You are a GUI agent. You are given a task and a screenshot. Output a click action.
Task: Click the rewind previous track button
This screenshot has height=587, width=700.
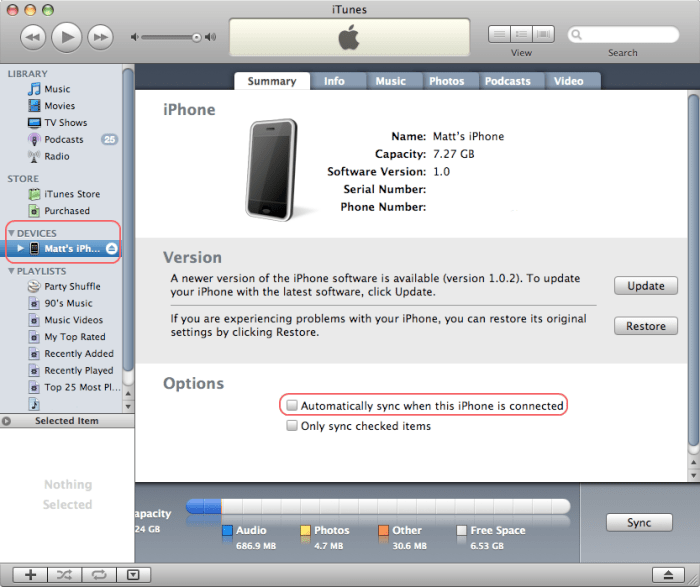(x=33, y=37)
